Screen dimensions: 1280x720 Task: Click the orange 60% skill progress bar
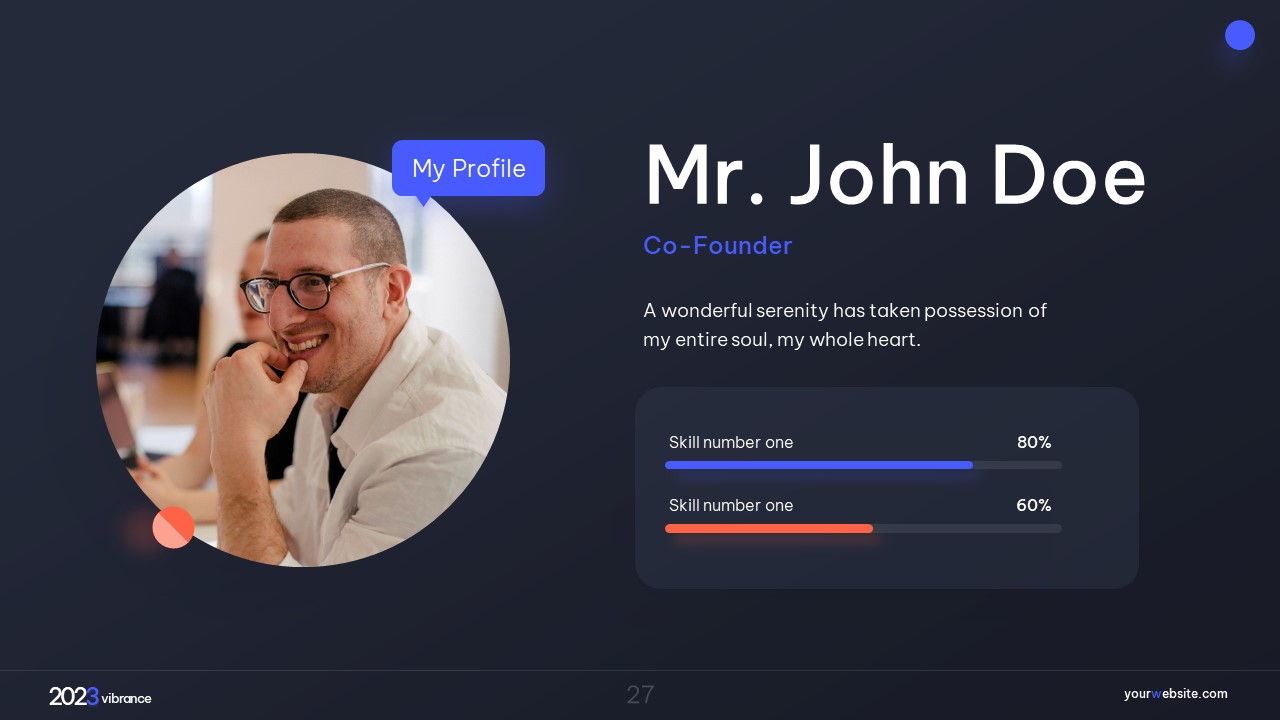[769, 528]
